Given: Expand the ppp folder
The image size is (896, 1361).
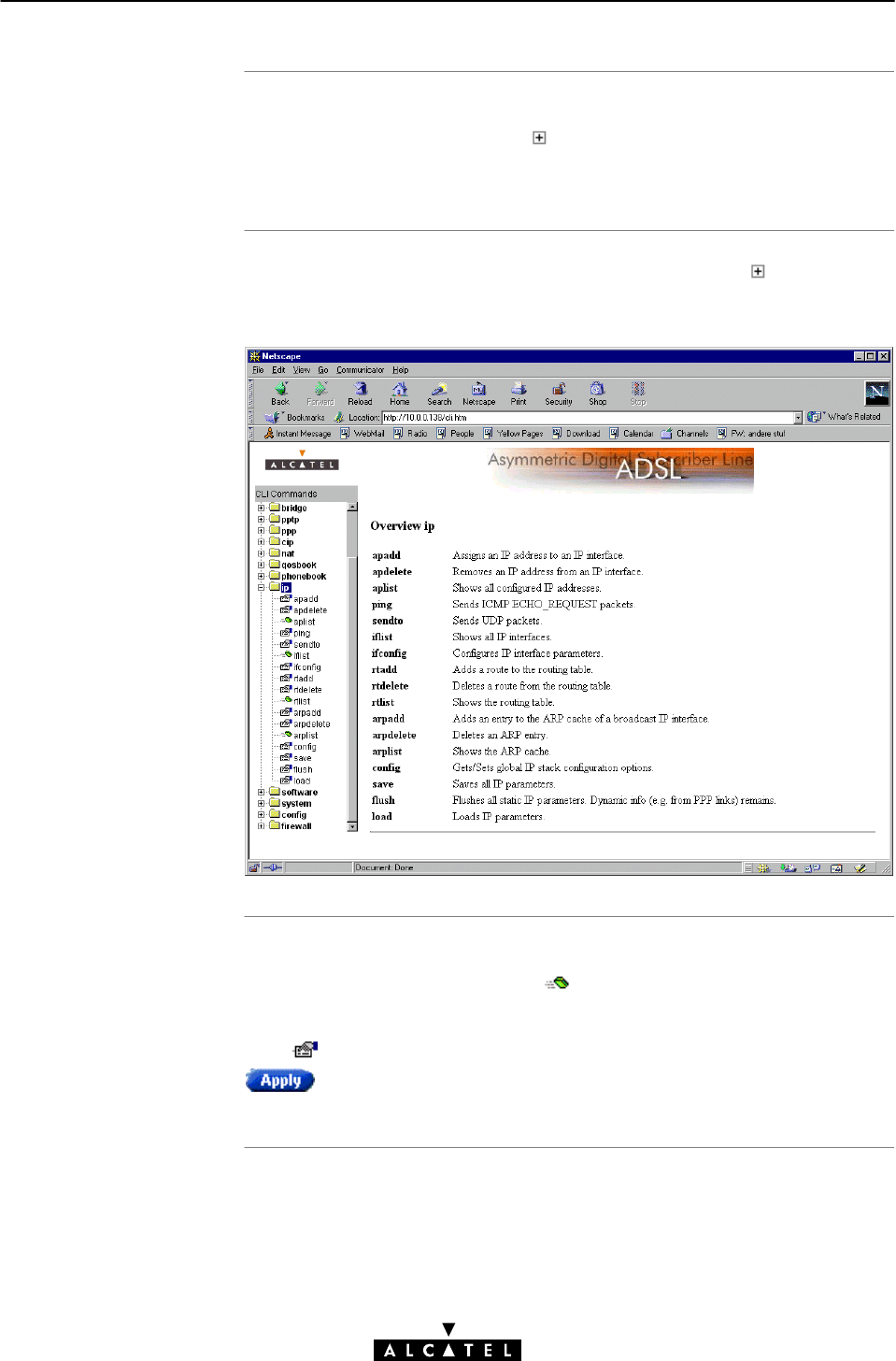Looking at the screenshot, I should tap(262, 531).
